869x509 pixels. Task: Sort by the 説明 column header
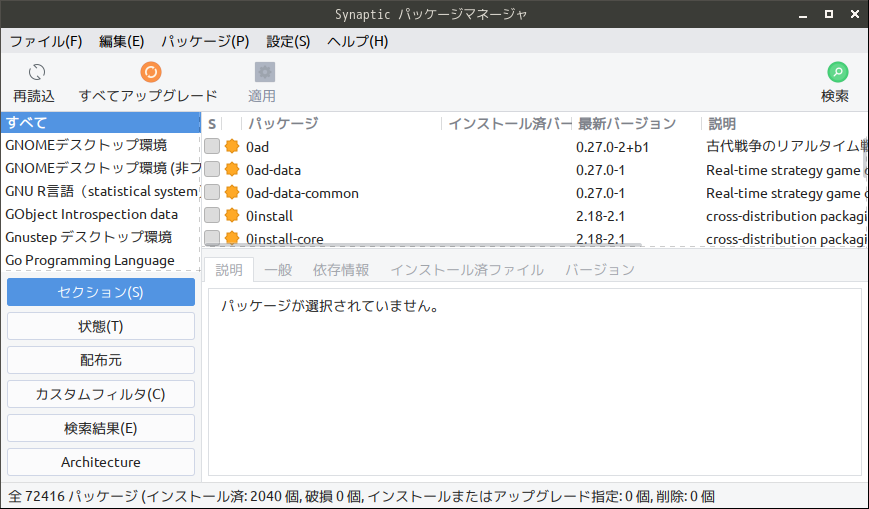[x=785, y=124]
